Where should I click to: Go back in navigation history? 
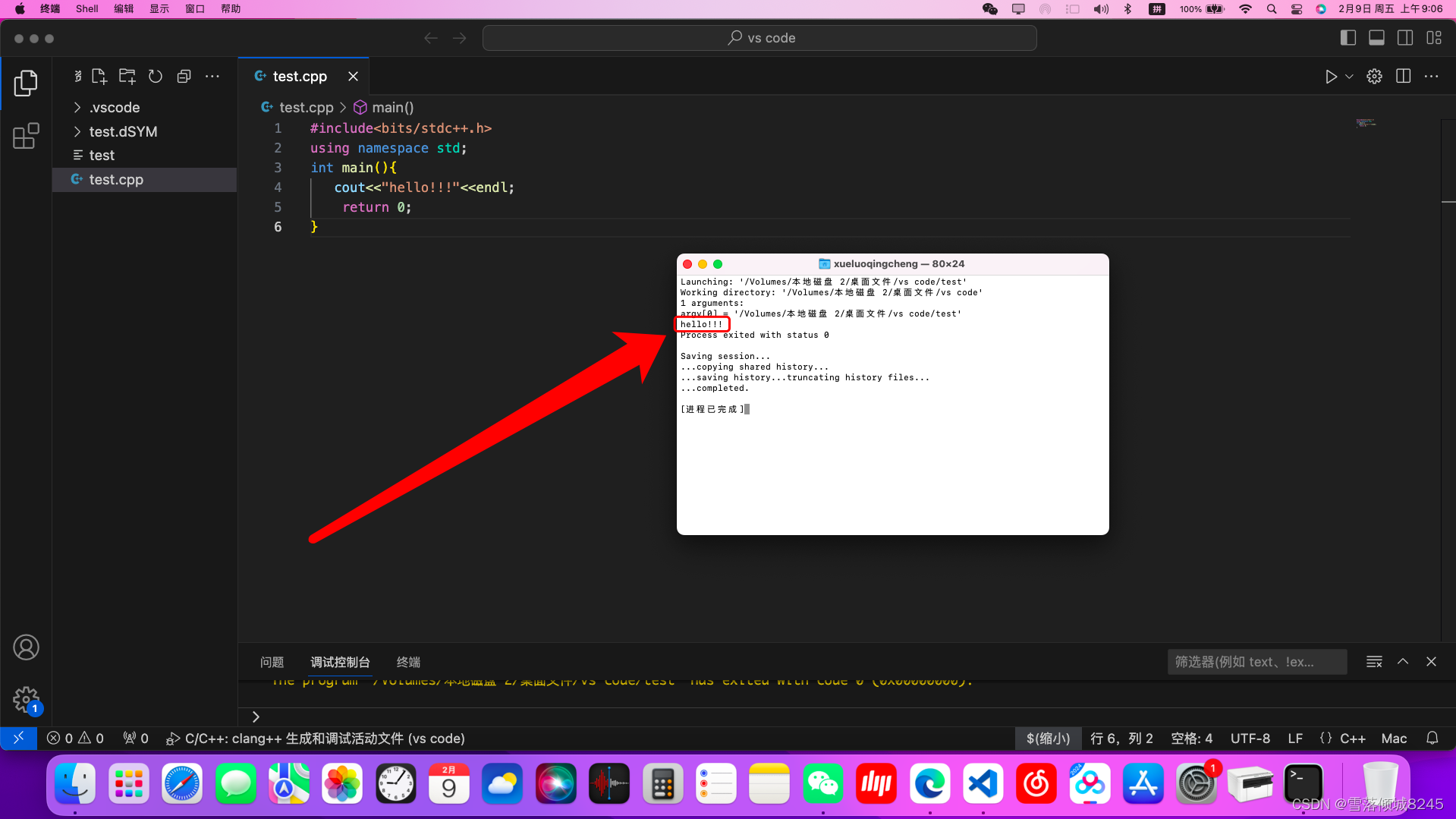(431, 38)
